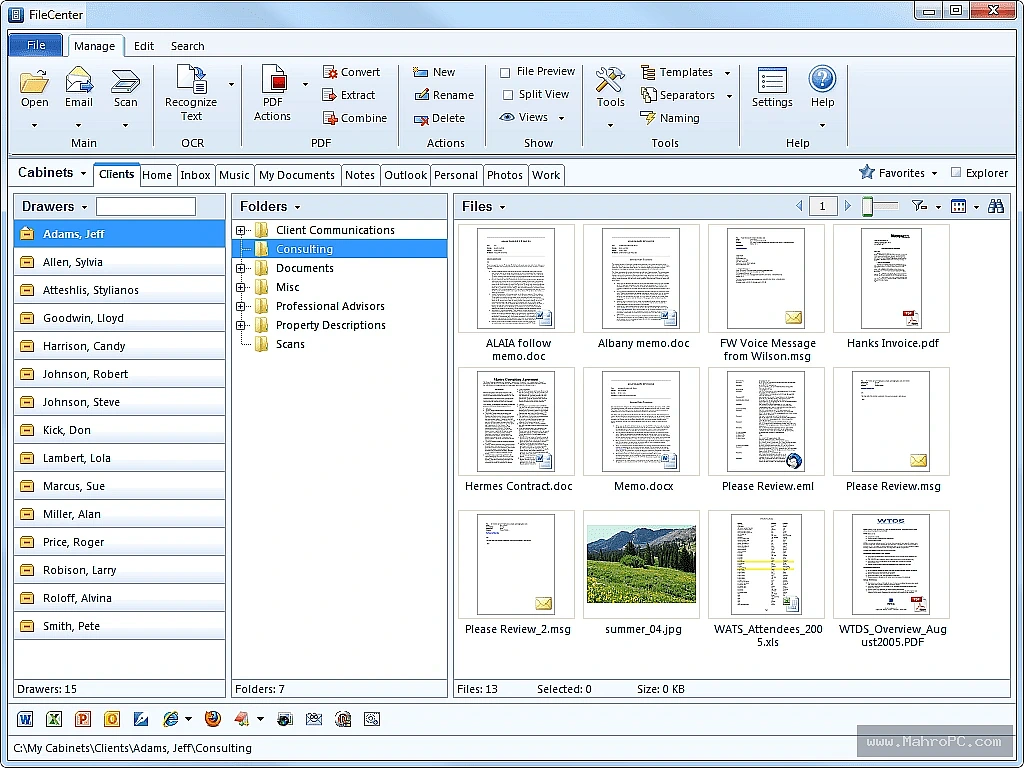Open the Tools hammer-and-wrench icon

pos(611,80)
